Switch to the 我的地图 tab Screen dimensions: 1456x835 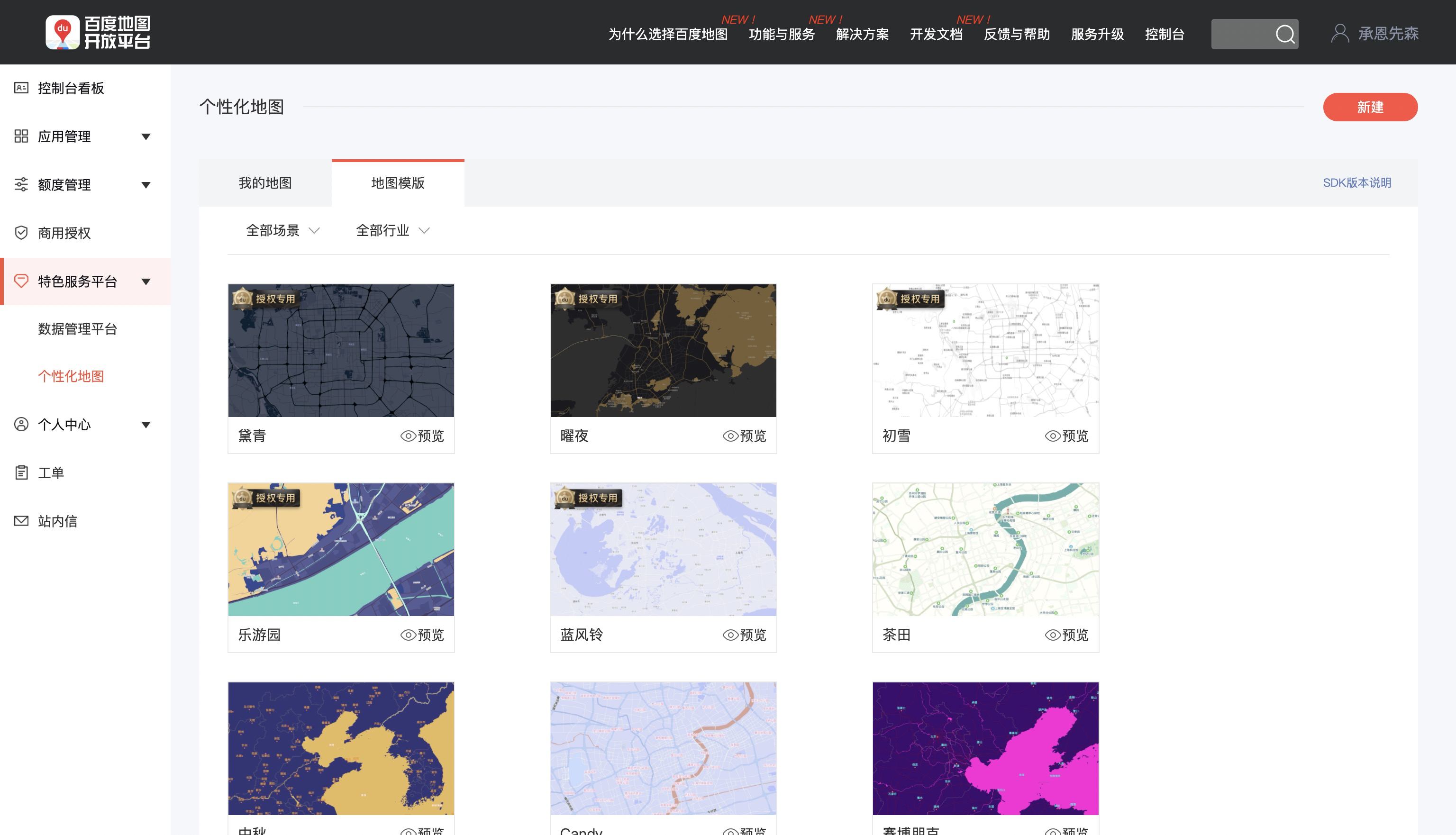[x=265, y=183]
